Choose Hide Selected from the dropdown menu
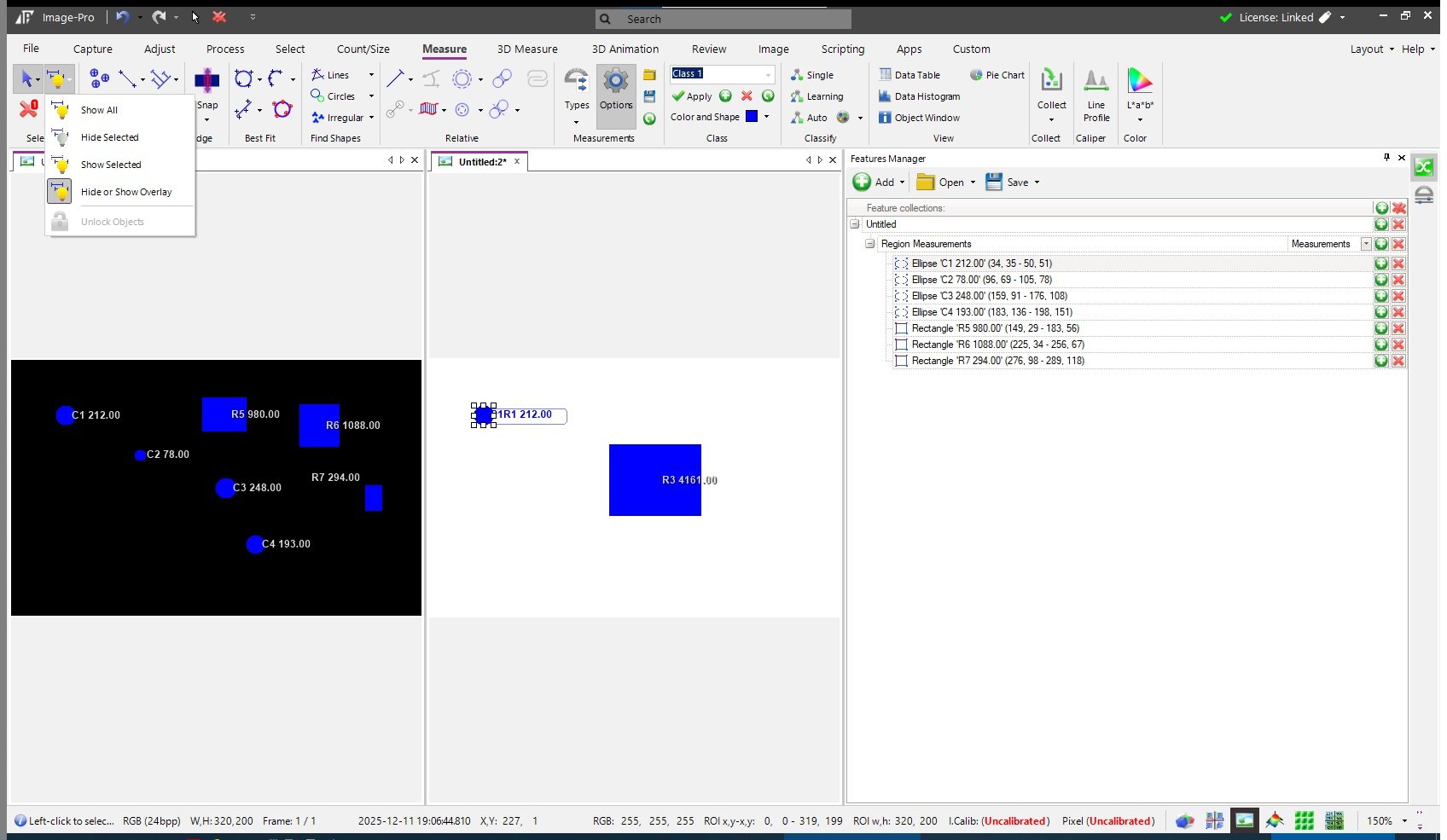Viewport: 1447px width, 840px height. point(120,137)
